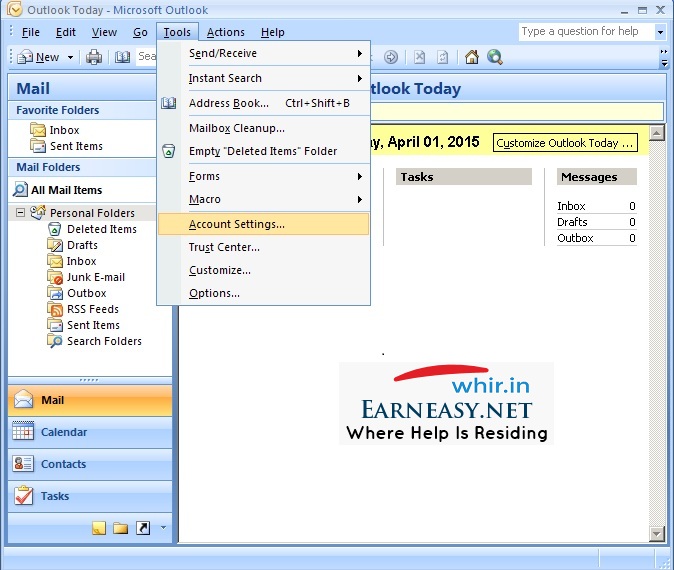The width and height of the screenshot is (674, 570).
Task: Open the Shortcuts arrow icon
Action: pyautogui.click(x=143, y=528)
